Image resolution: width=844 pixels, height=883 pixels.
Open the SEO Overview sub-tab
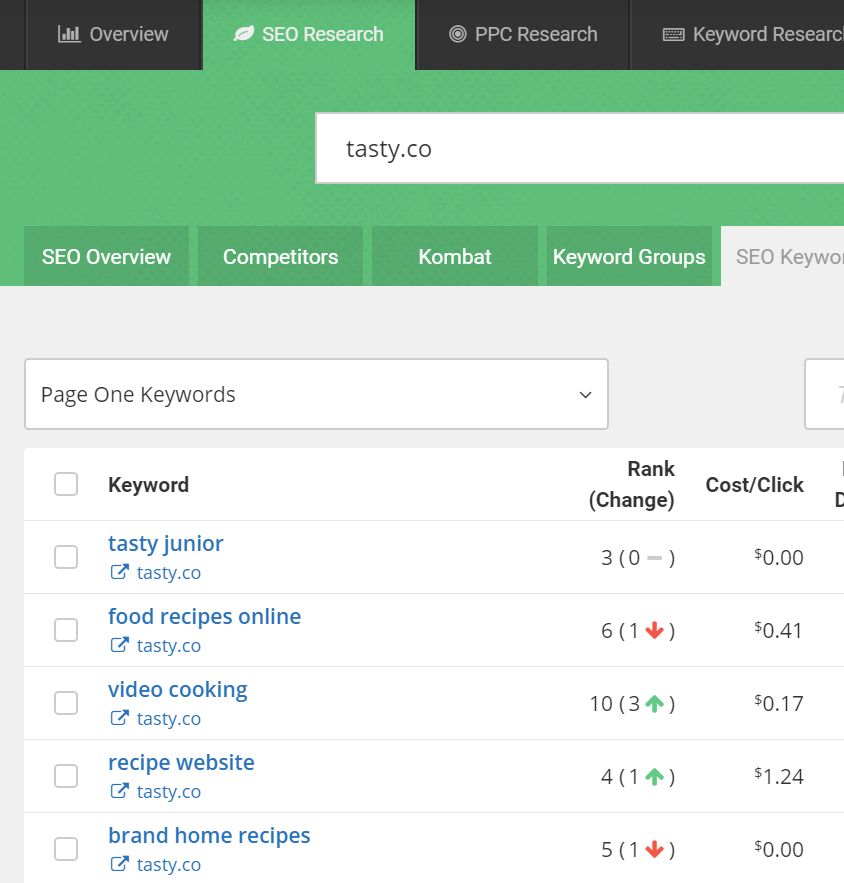coord(106,256)
